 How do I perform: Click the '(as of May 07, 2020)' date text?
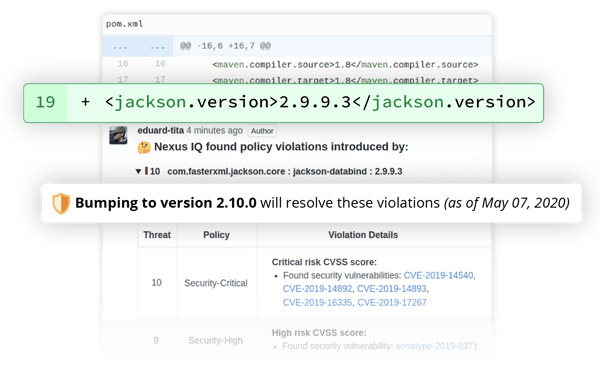507,203
